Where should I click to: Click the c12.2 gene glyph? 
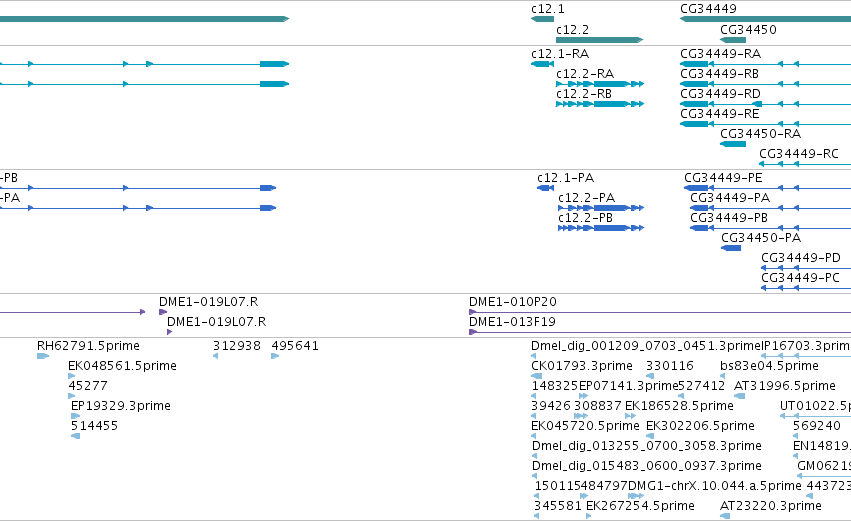click(x=599, y=40)
